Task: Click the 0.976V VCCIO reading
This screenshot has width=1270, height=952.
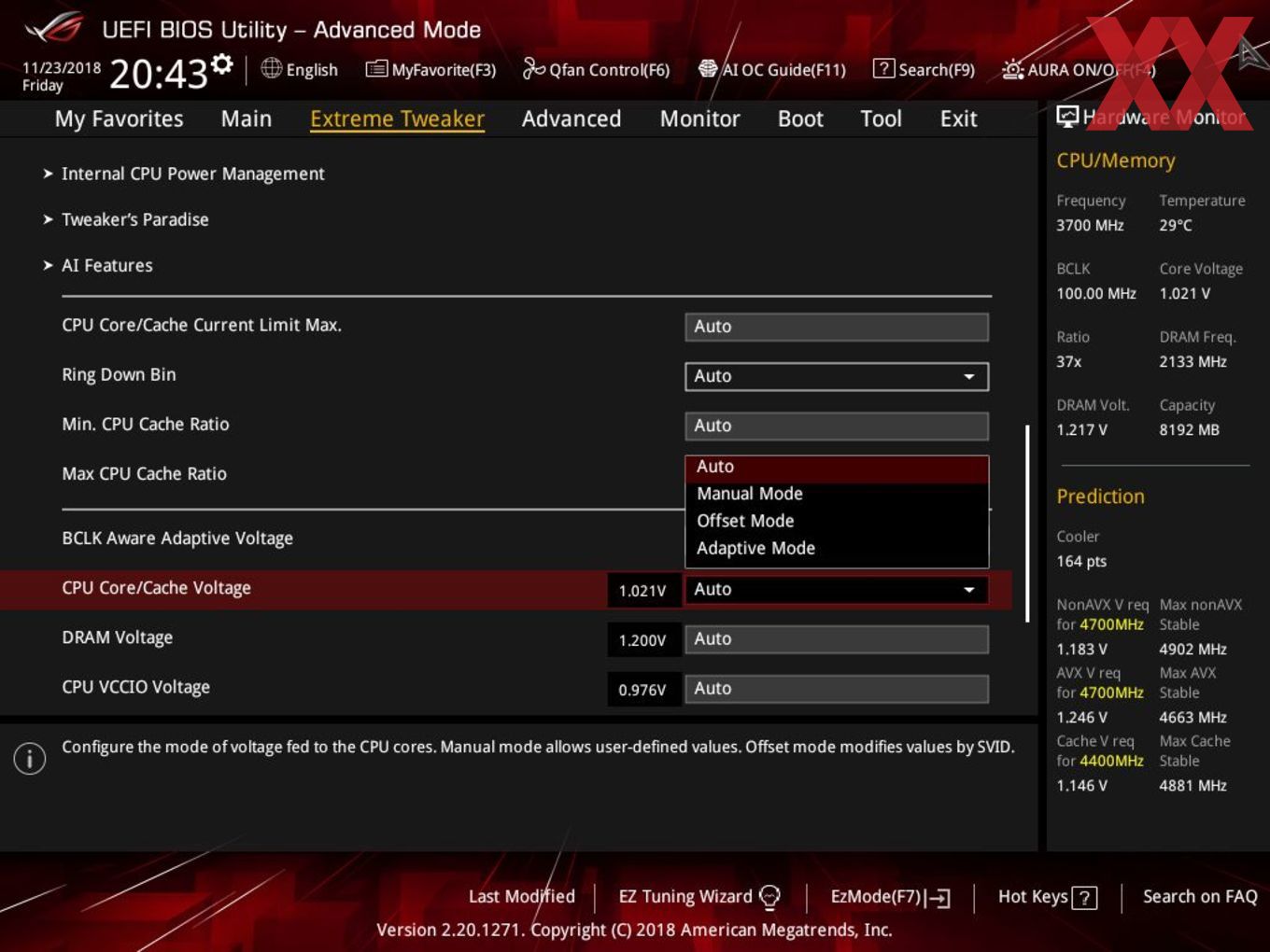Action: [642, 690]
